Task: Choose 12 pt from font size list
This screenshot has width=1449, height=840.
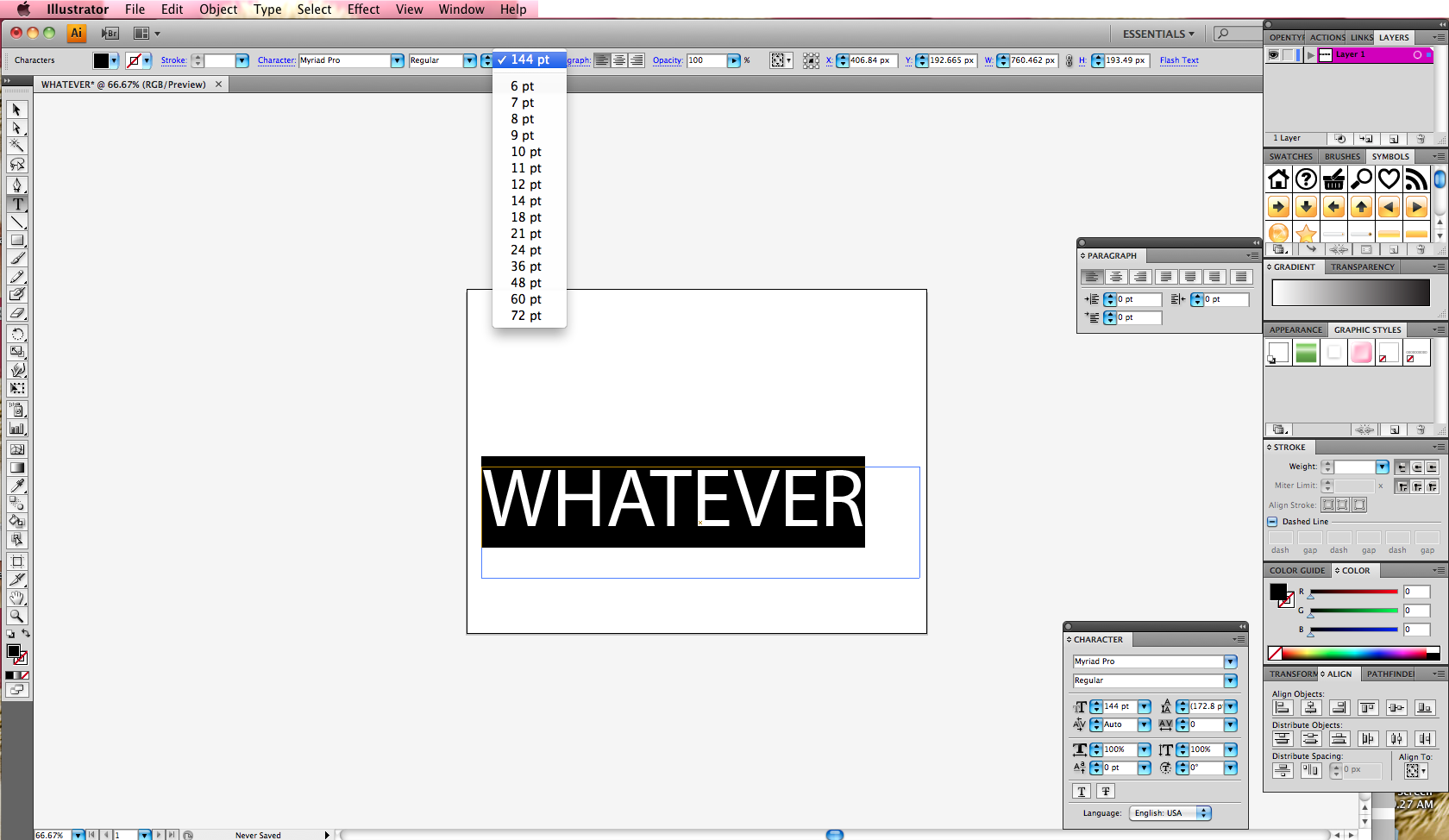Action: (x=526, y=185)
